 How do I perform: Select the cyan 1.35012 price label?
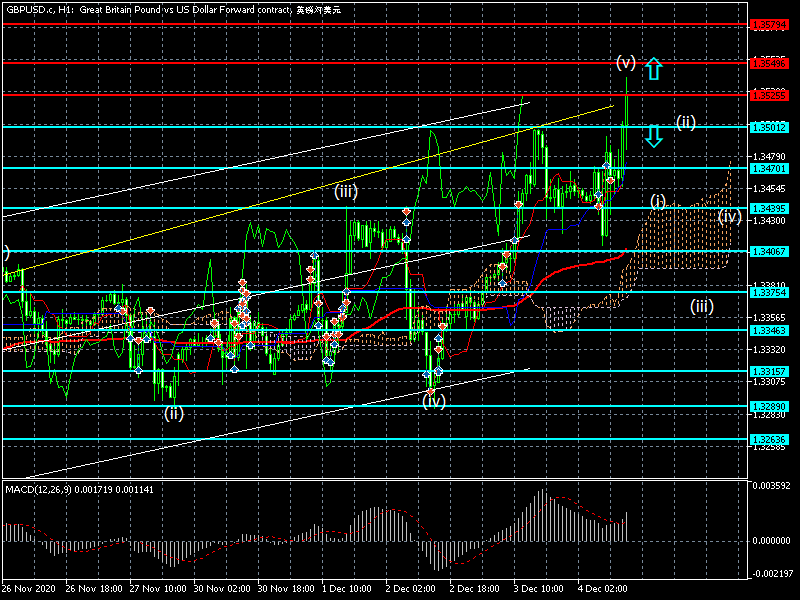(769, 128)
